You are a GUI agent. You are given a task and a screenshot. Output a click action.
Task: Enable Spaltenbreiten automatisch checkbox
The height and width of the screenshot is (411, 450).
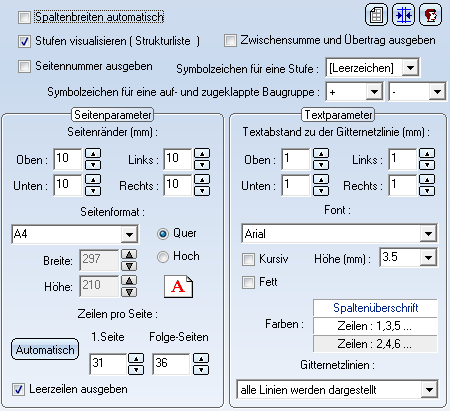[x=24, y=17]
